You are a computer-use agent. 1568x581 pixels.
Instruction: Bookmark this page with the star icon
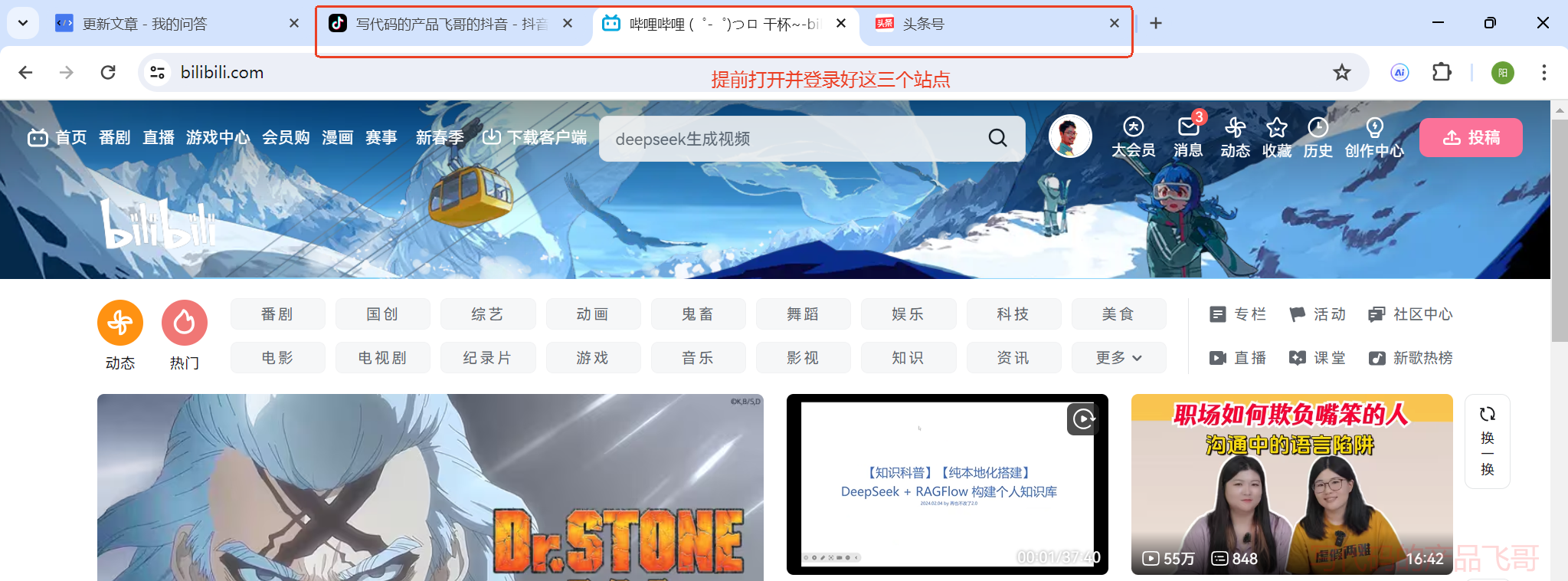coord(1341,72)
